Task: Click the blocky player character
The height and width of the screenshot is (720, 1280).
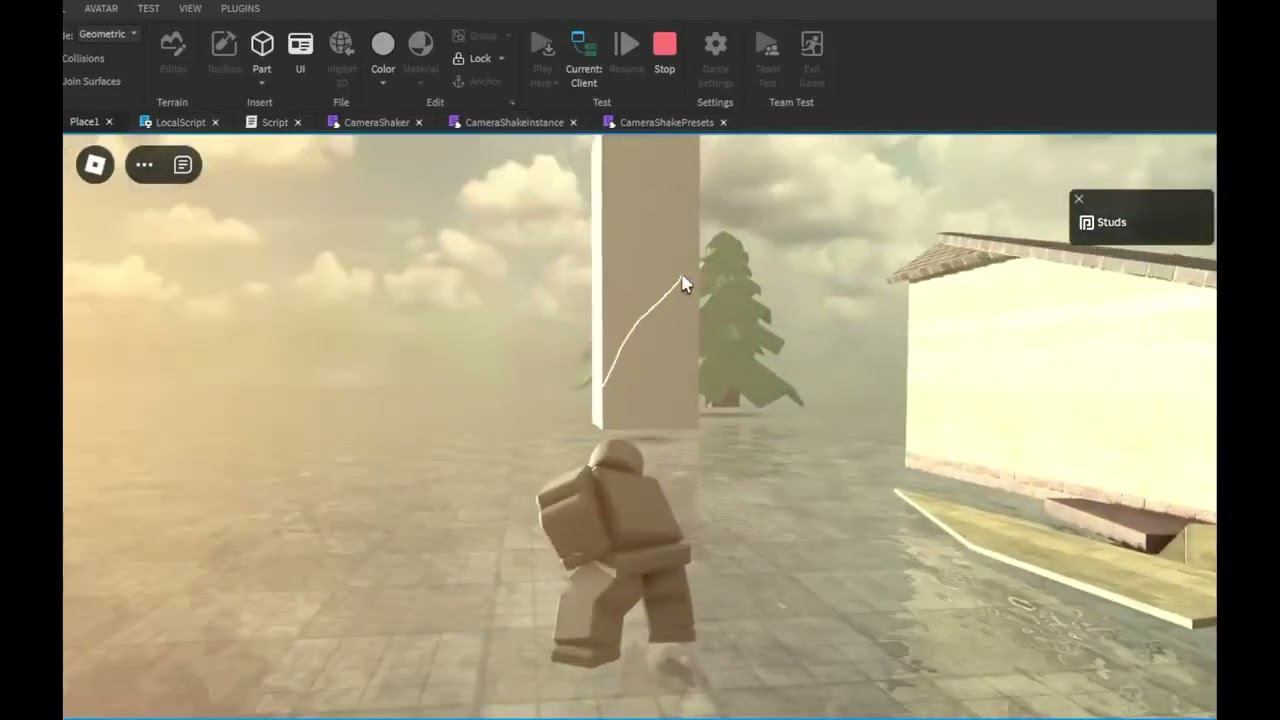Action: pos(614,554)
